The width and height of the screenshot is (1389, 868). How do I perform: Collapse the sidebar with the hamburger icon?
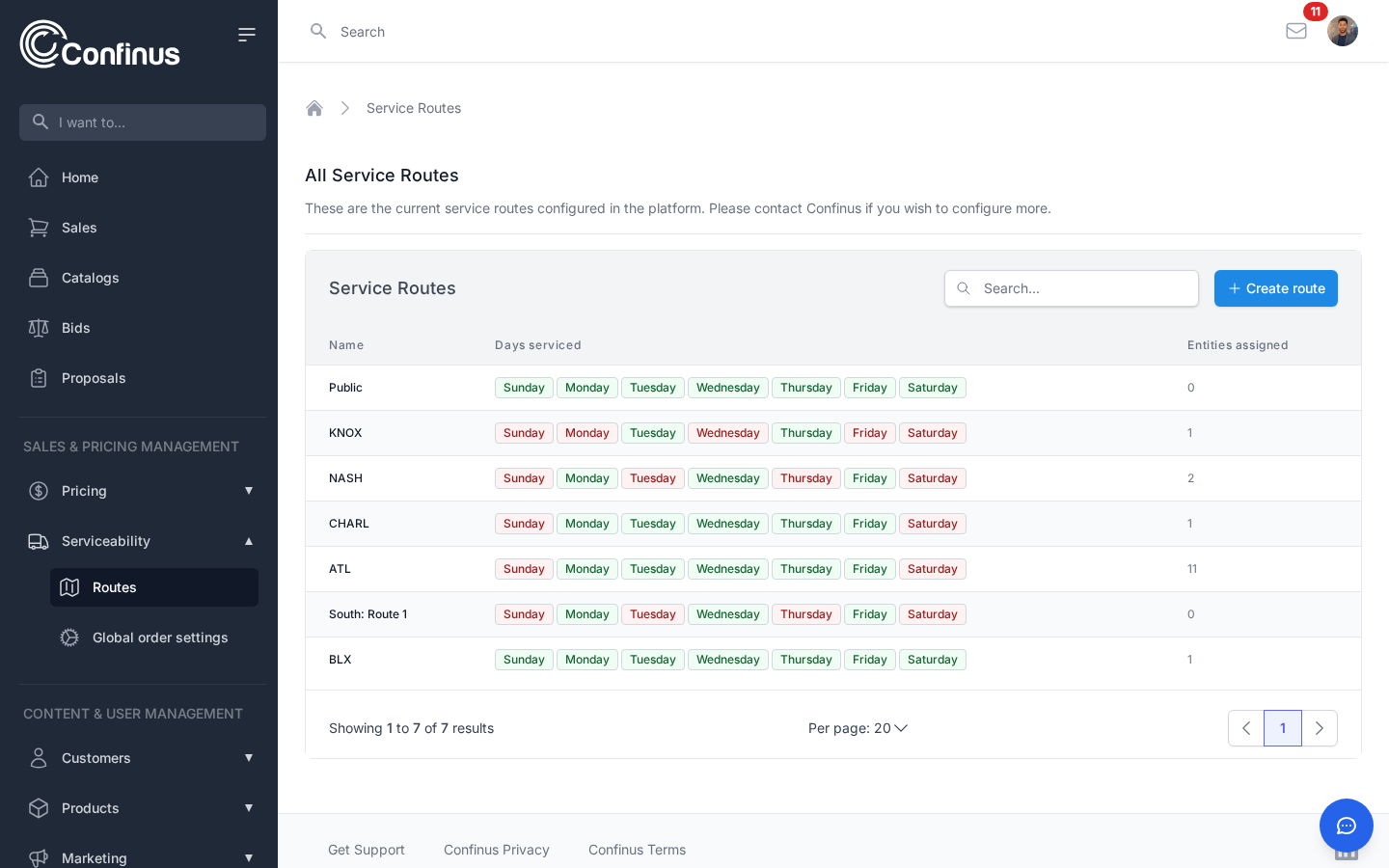[x=247, y=35]
